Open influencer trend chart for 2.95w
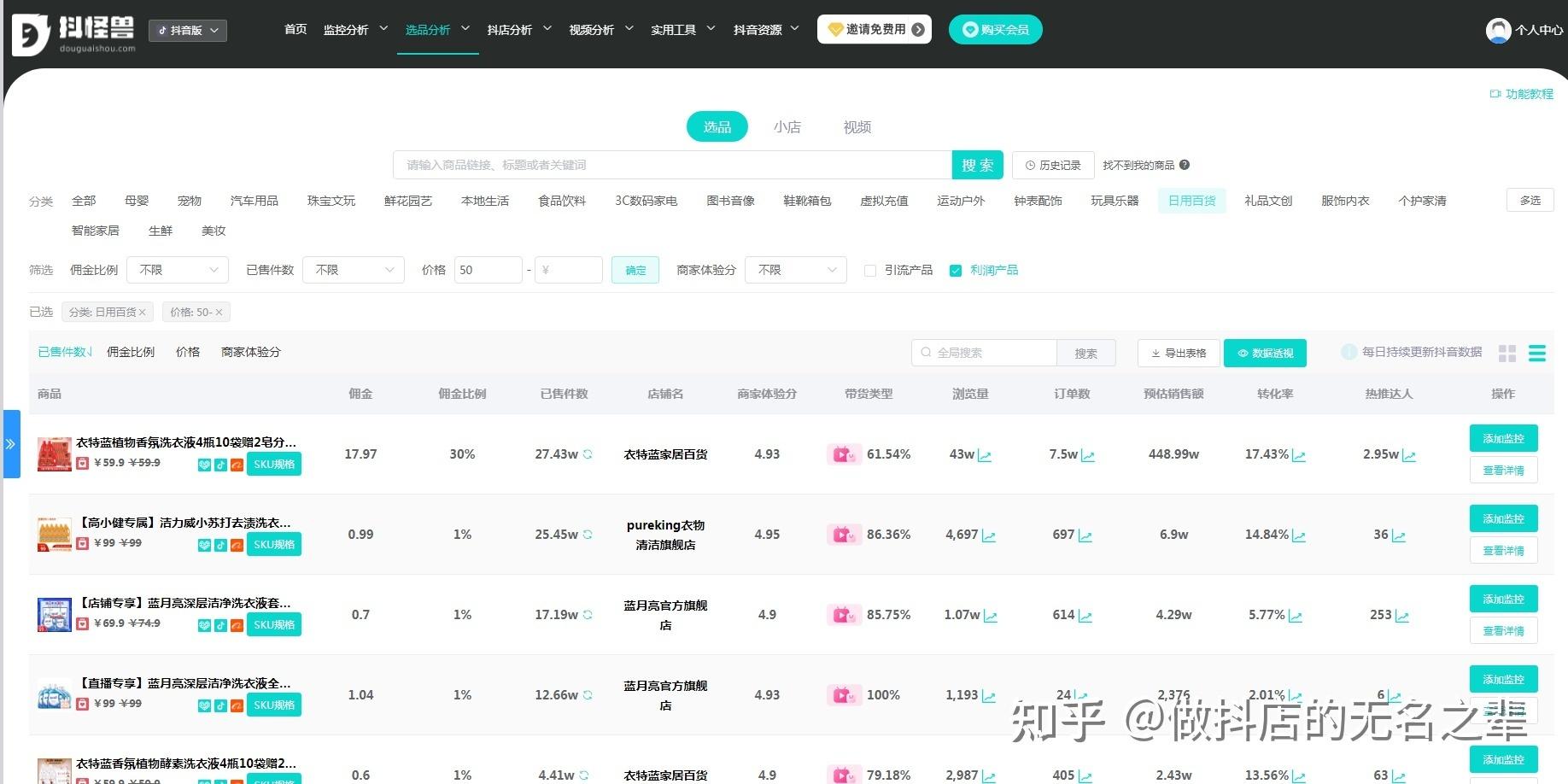The width and height of the screenshot is (1568, 784). point(1409,455)
